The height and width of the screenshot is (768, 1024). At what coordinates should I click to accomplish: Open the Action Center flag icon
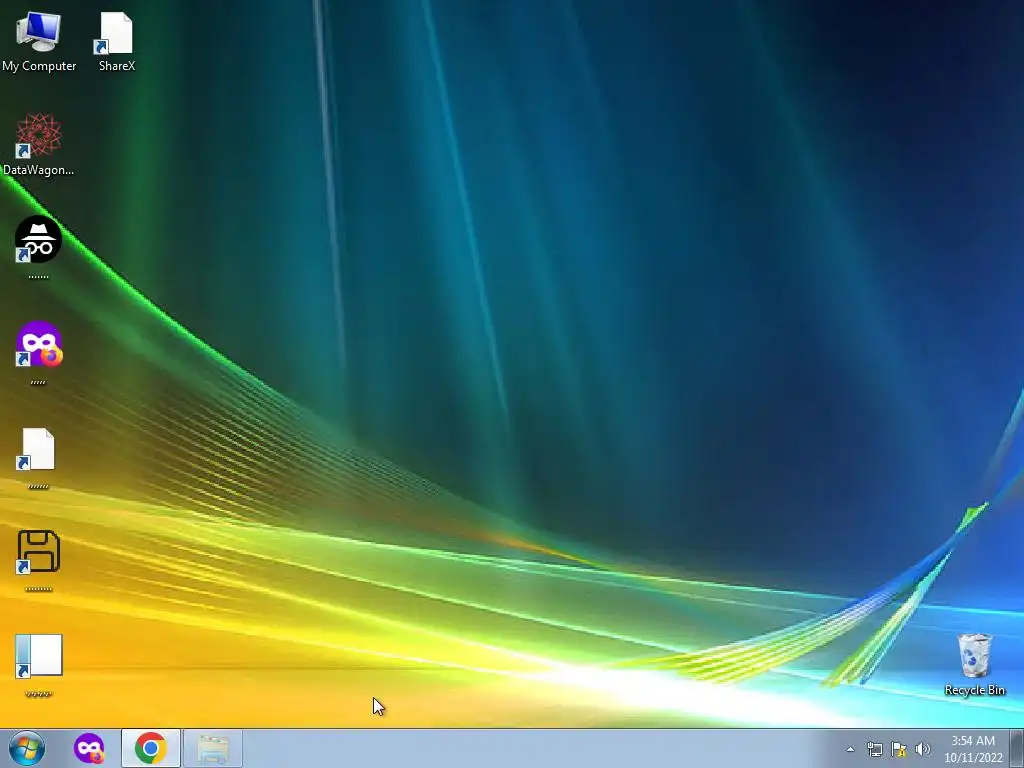899,749
